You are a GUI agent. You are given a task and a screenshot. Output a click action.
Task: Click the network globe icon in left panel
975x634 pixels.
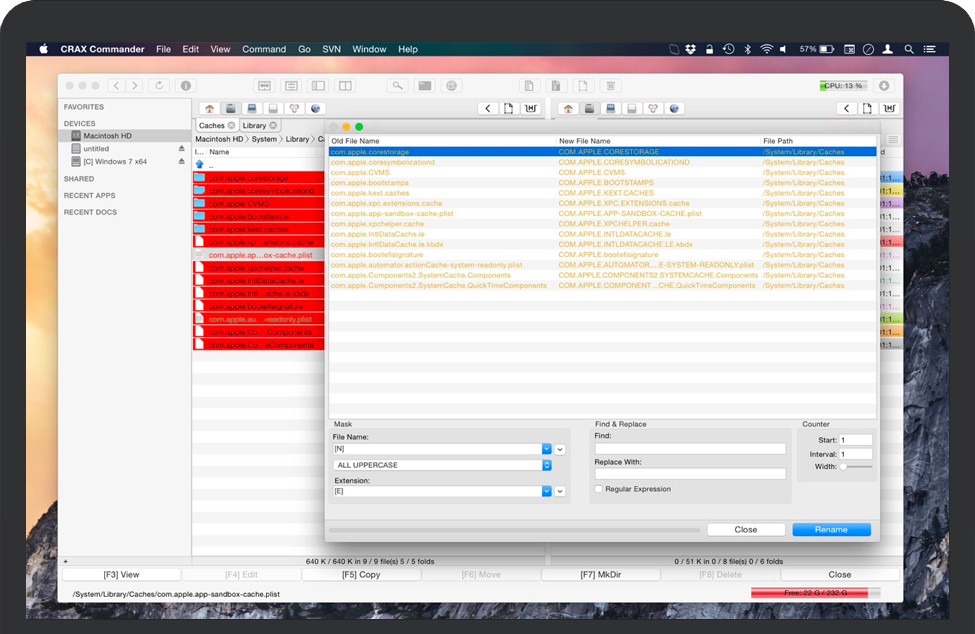coord(316,109)
